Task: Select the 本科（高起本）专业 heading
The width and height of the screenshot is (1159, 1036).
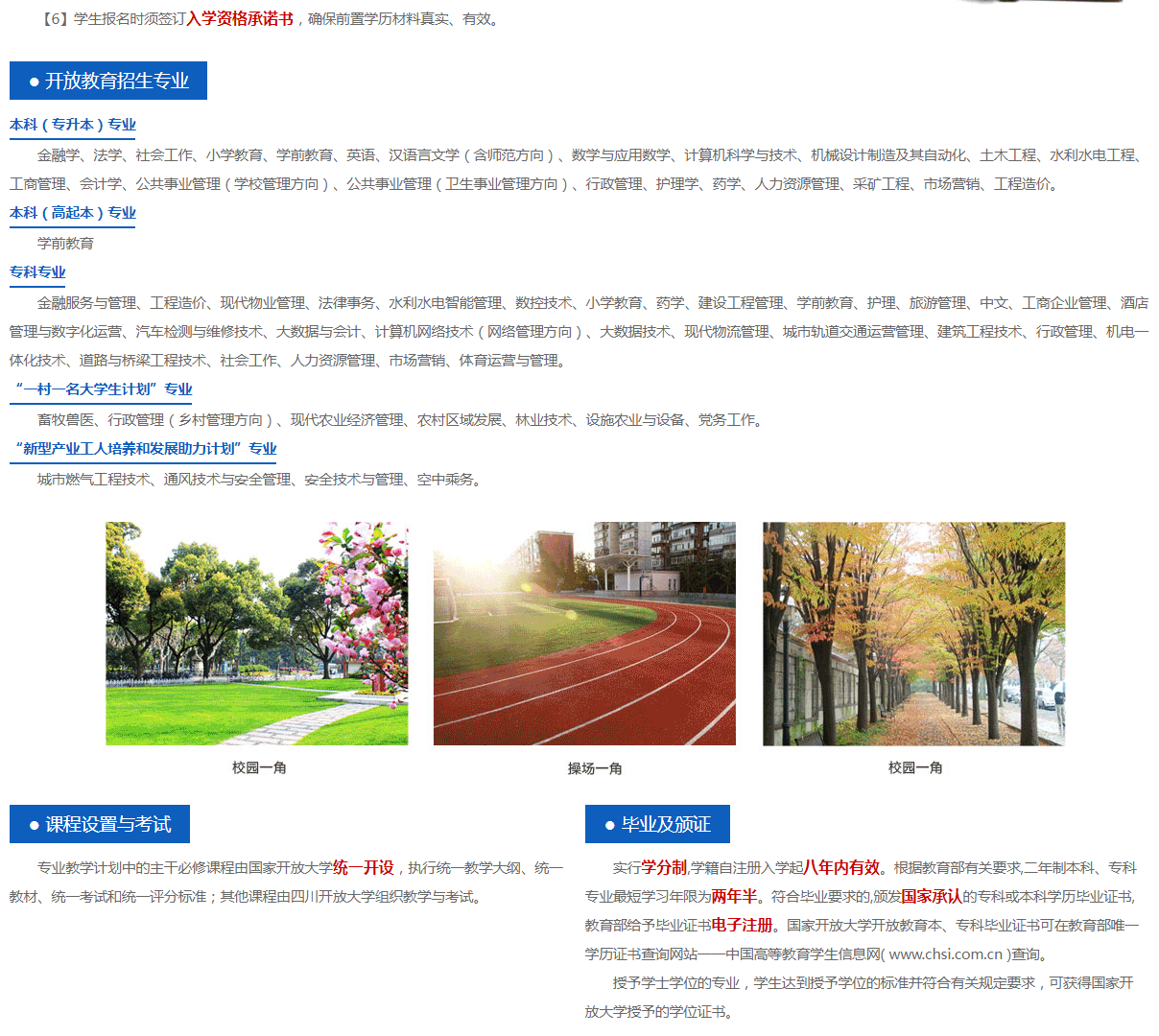Action: pyautogui.click(x=72, y=213)
